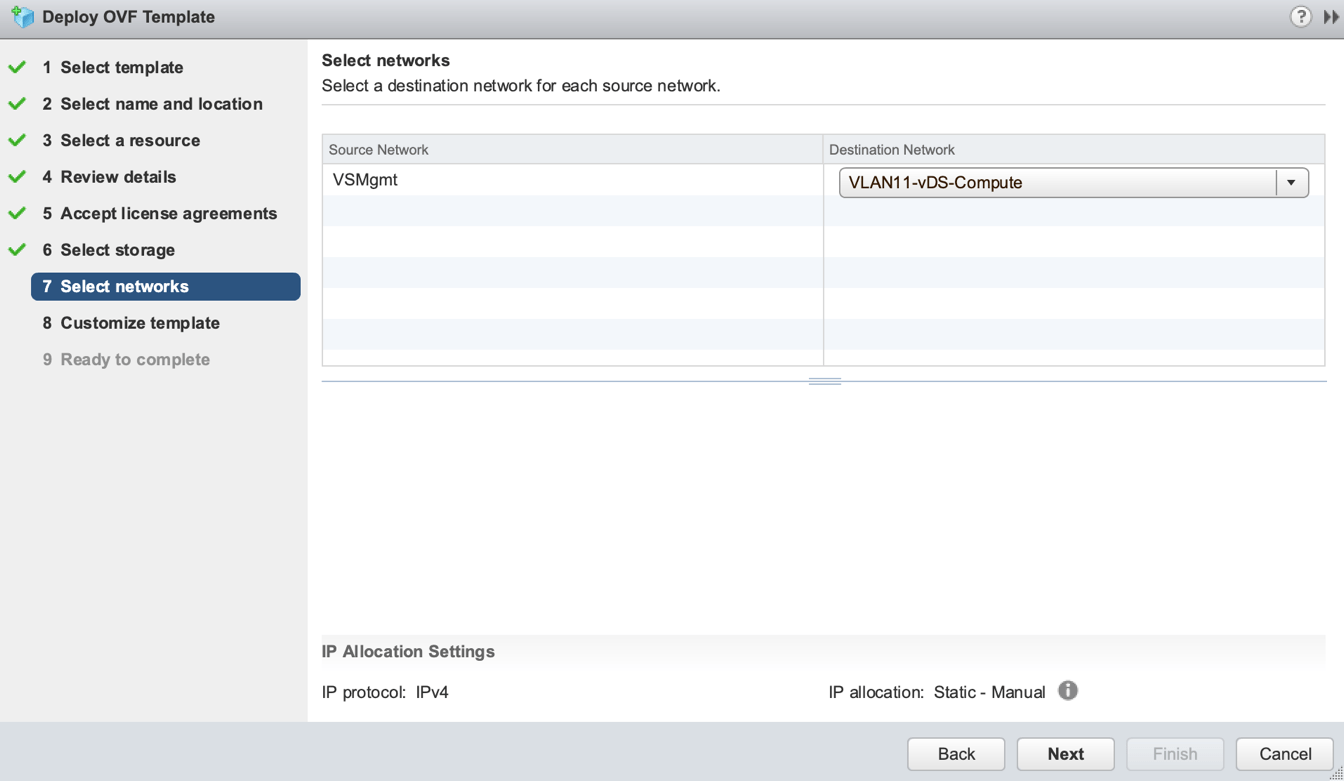Return to step 4 Review details
The image size is (1344, 781).
point(118,177)
